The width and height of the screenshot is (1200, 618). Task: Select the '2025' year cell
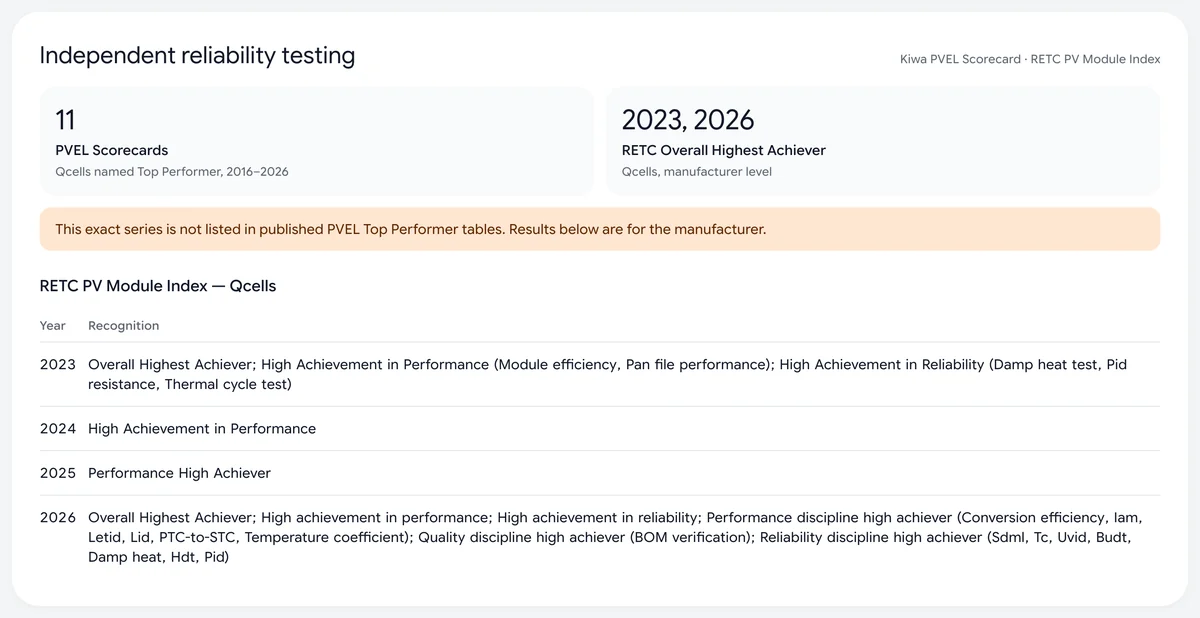[58, 473]
